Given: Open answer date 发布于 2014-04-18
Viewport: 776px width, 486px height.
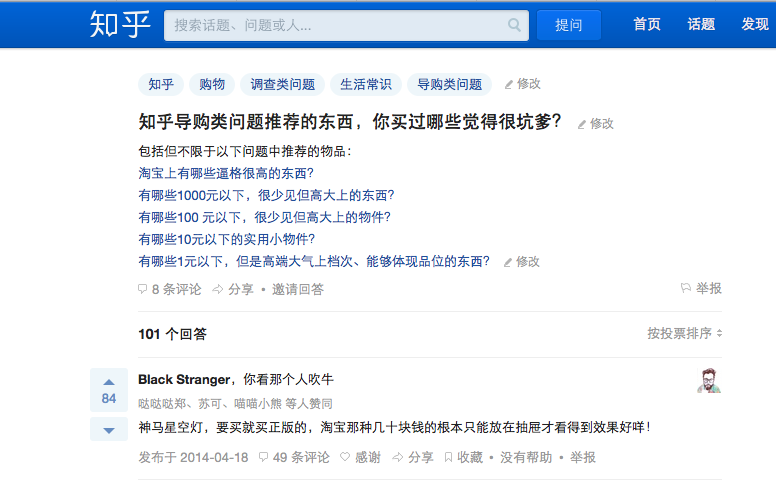Looking at the screenshot, I should [193, 457].
